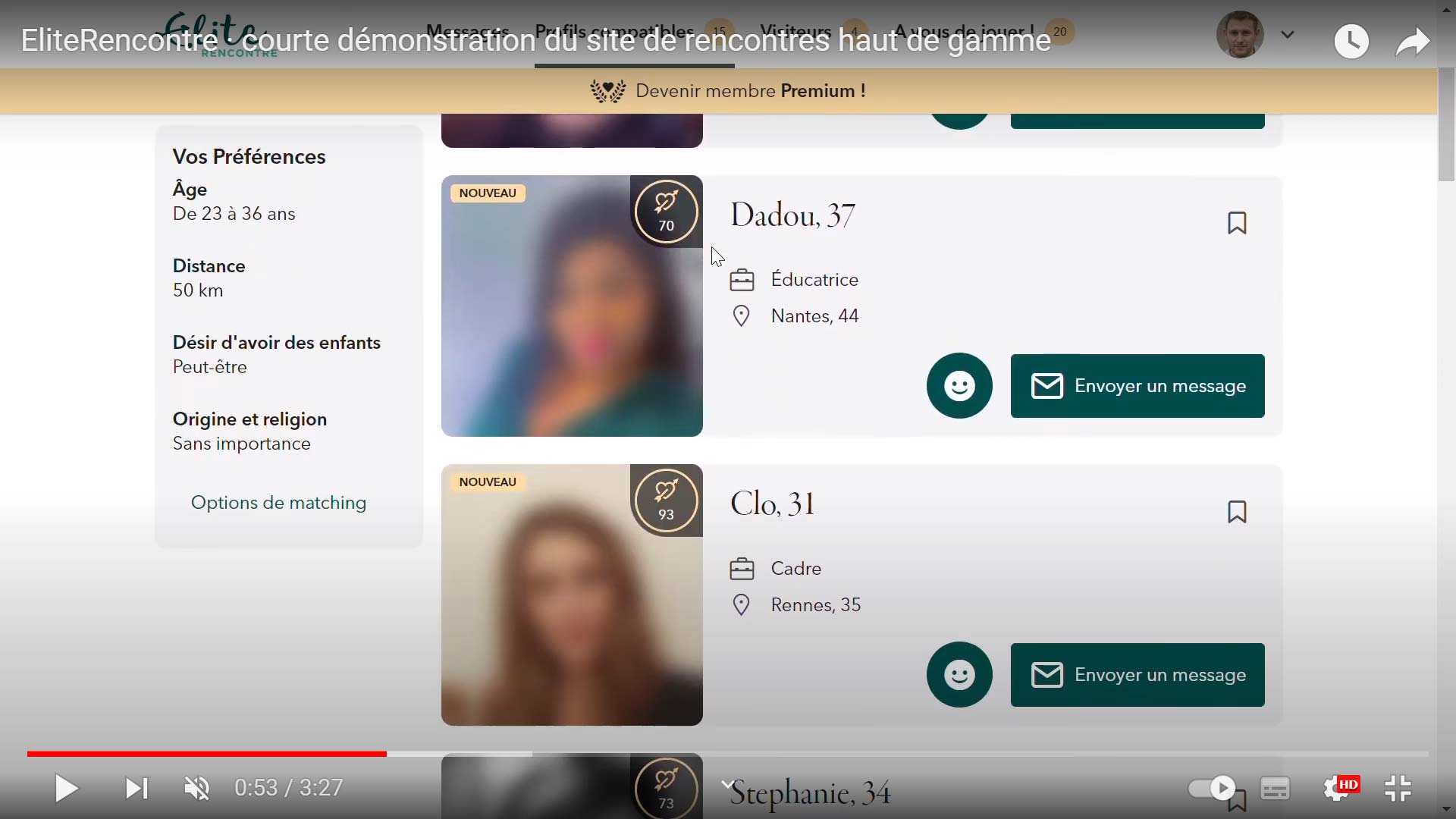This screenshot has width=1456, height=819.
Task: Exit fullscreen mode
Action: click(1398, 789)
